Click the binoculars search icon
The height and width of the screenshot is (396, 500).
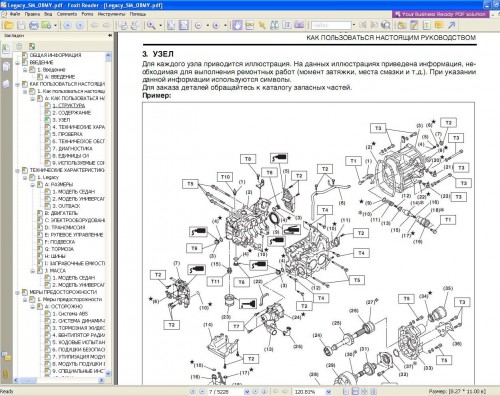click(x=274, y=25)
